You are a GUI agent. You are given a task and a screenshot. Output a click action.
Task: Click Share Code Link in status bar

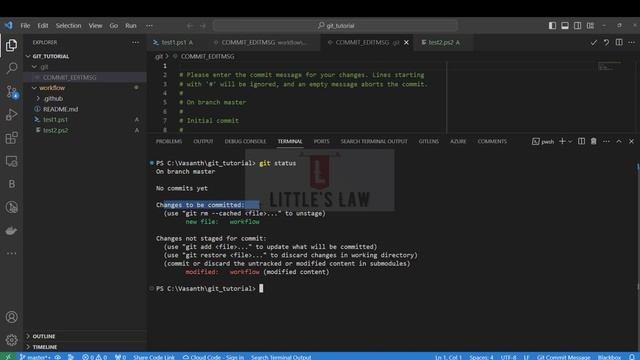(153, 357)
